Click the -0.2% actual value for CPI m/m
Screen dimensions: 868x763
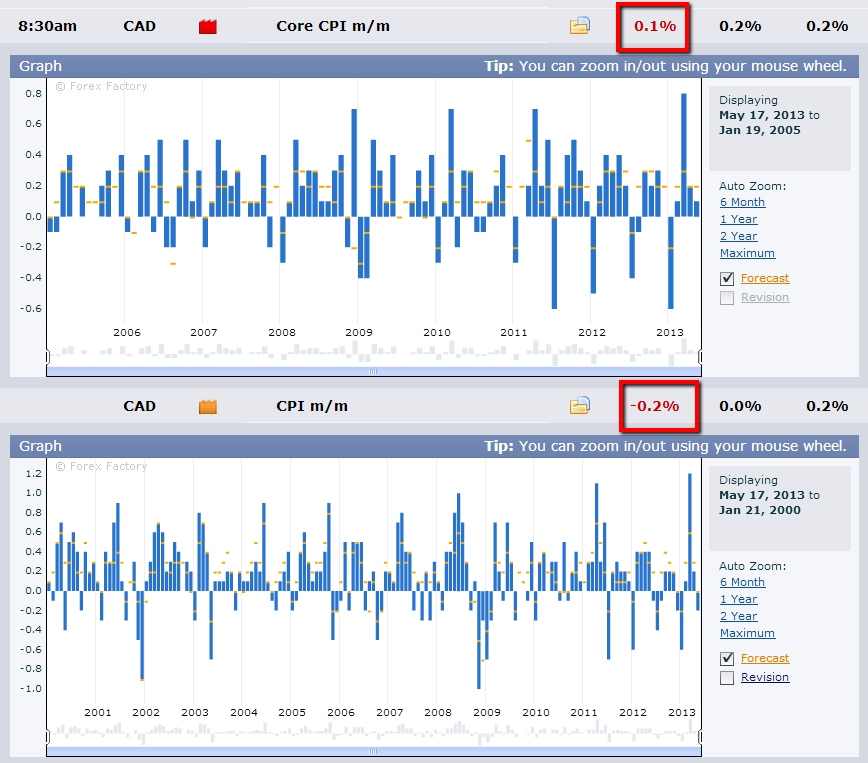654,406
